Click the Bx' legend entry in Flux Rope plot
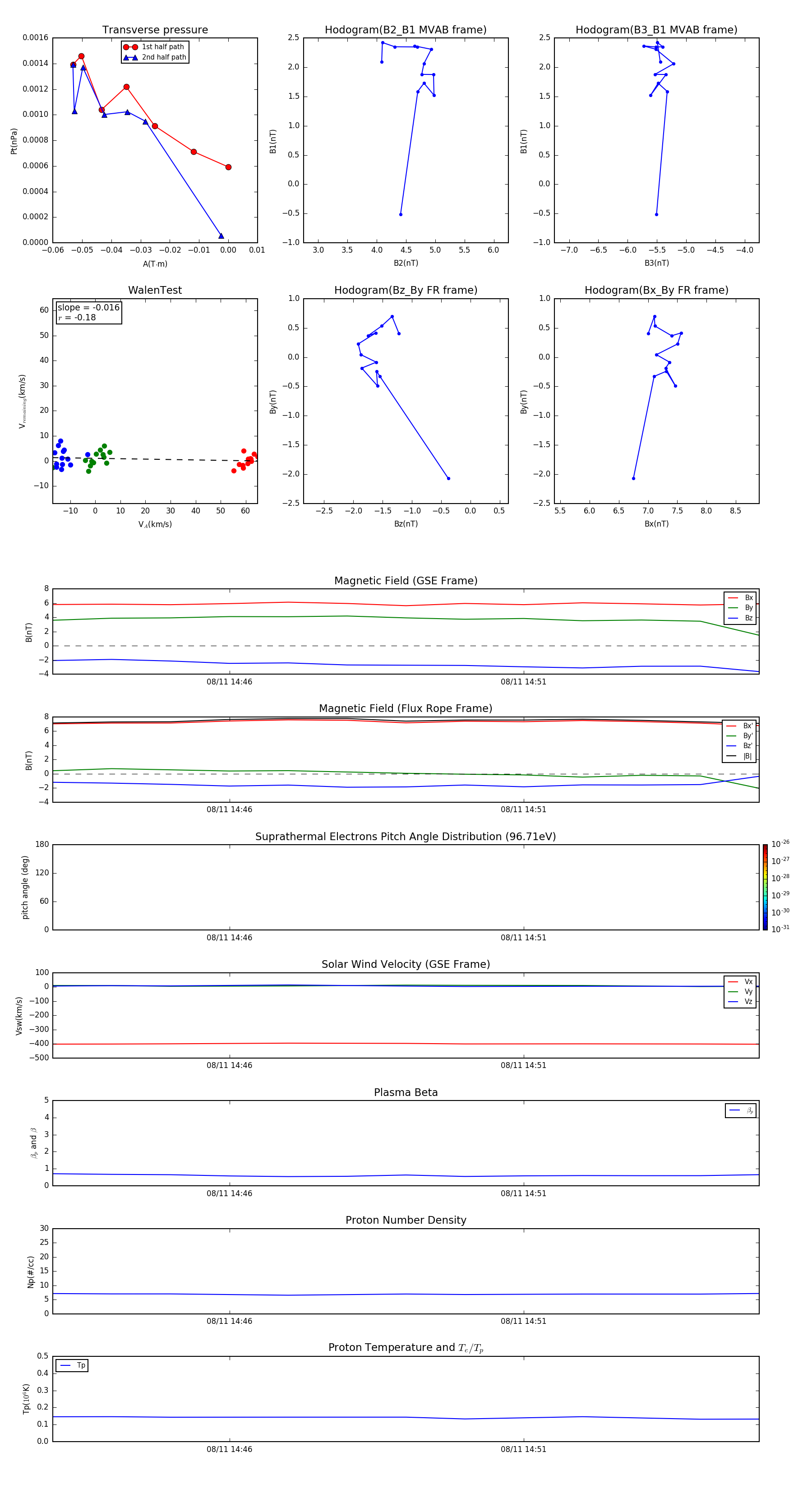This screenshot has width=812, height=1489. coord(739,726)
